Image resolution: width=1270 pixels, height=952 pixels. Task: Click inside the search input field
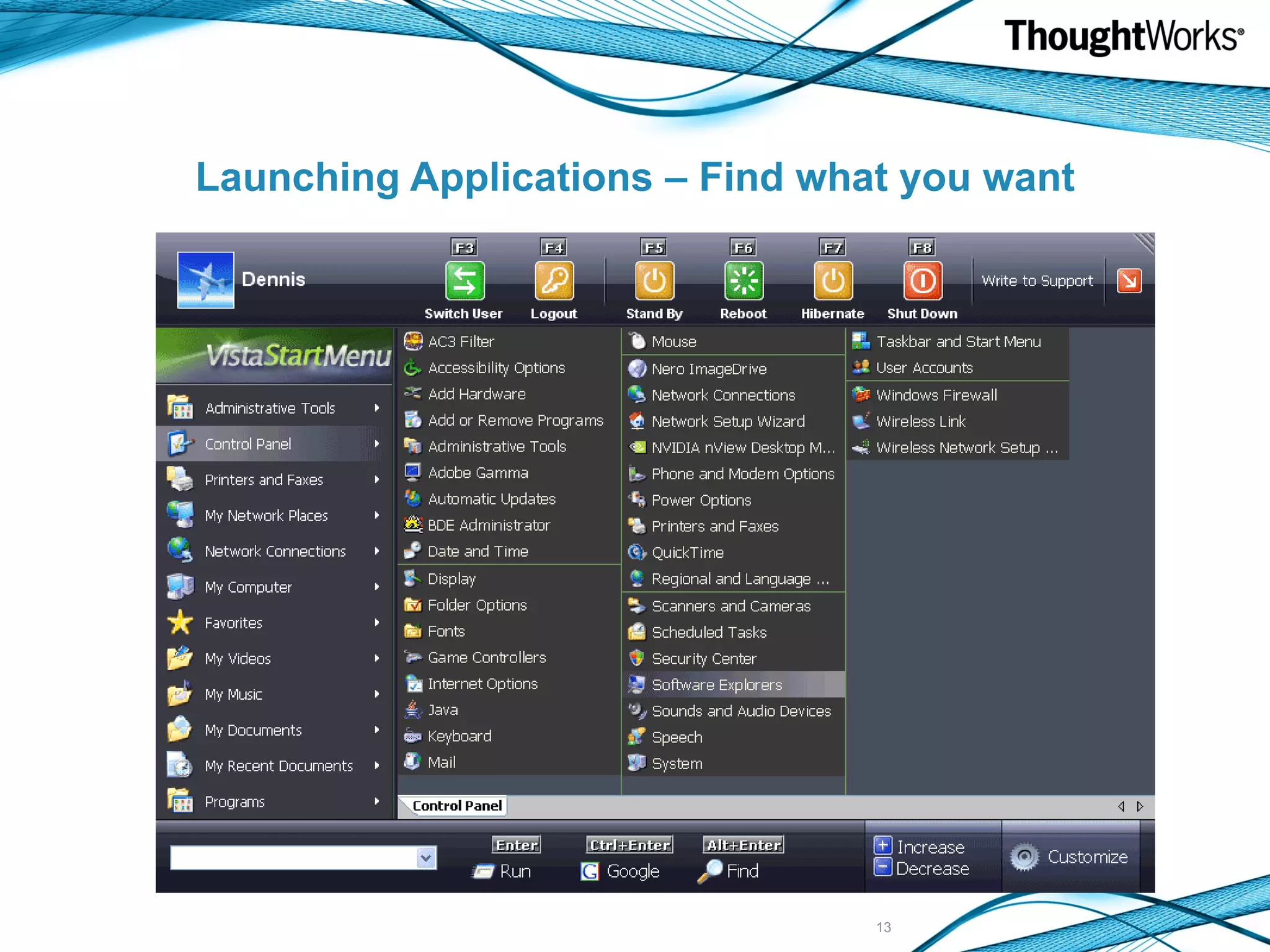click(293, 858)
